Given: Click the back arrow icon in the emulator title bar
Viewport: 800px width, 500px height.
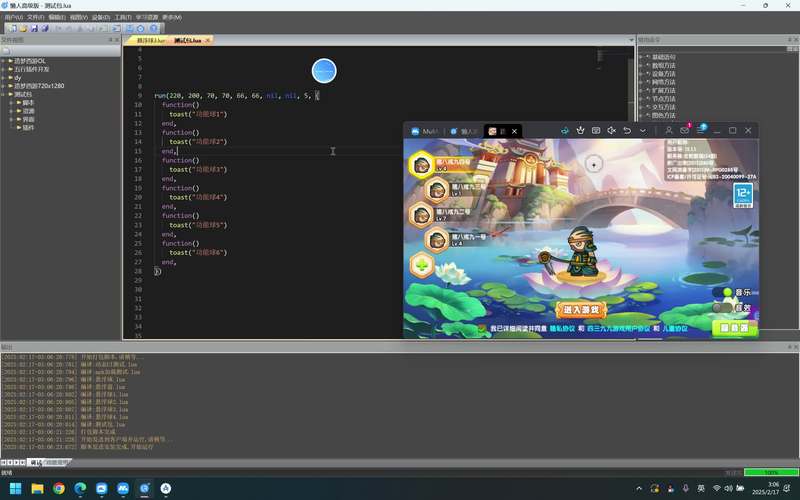Looking at the screenshot, I should click(627, 131).
